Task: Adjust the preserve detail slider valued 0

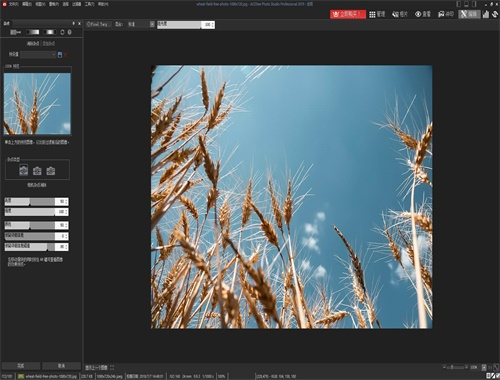Action: tap(30, 236)
